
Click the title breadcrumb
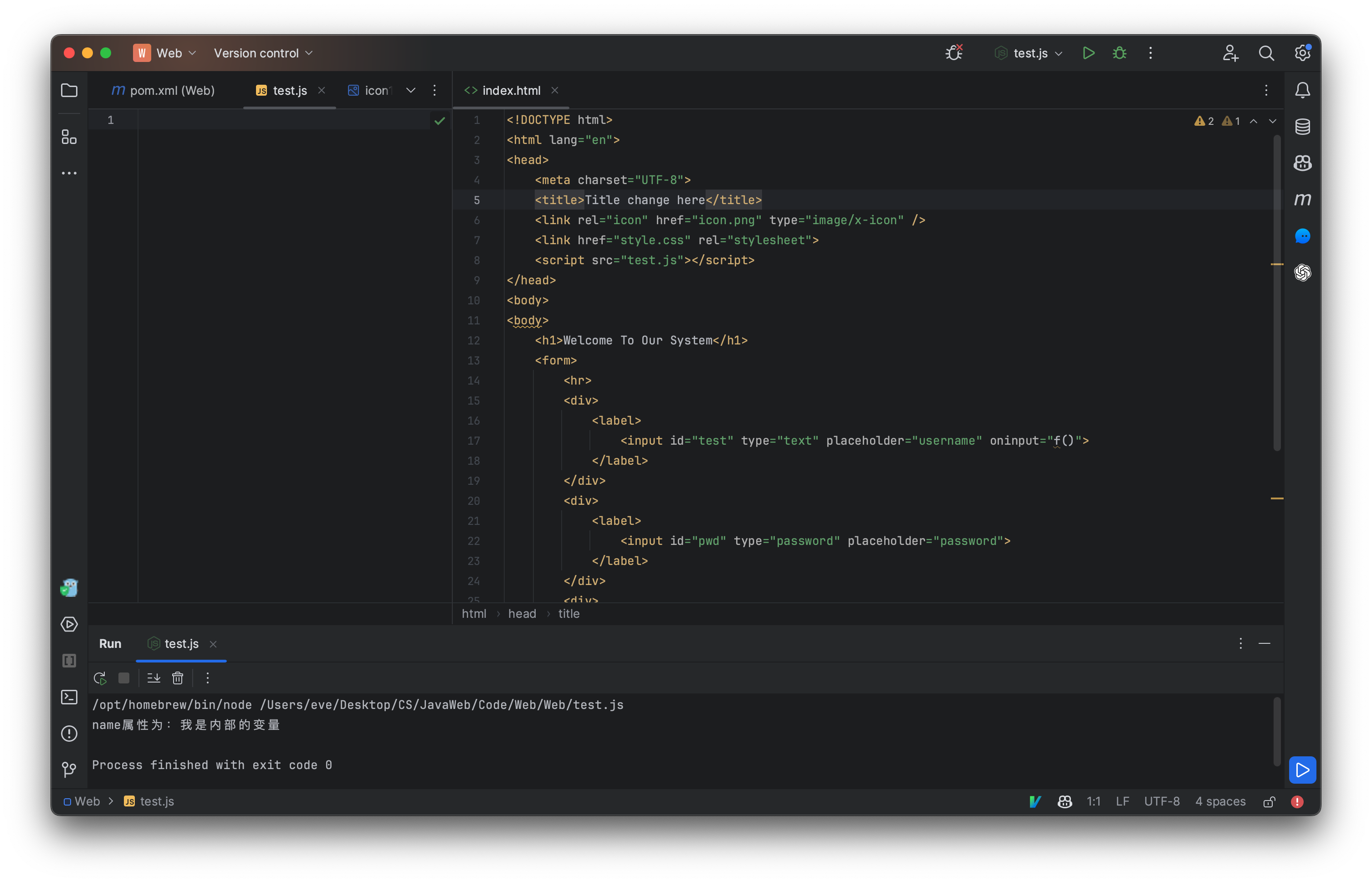[568, 614]
